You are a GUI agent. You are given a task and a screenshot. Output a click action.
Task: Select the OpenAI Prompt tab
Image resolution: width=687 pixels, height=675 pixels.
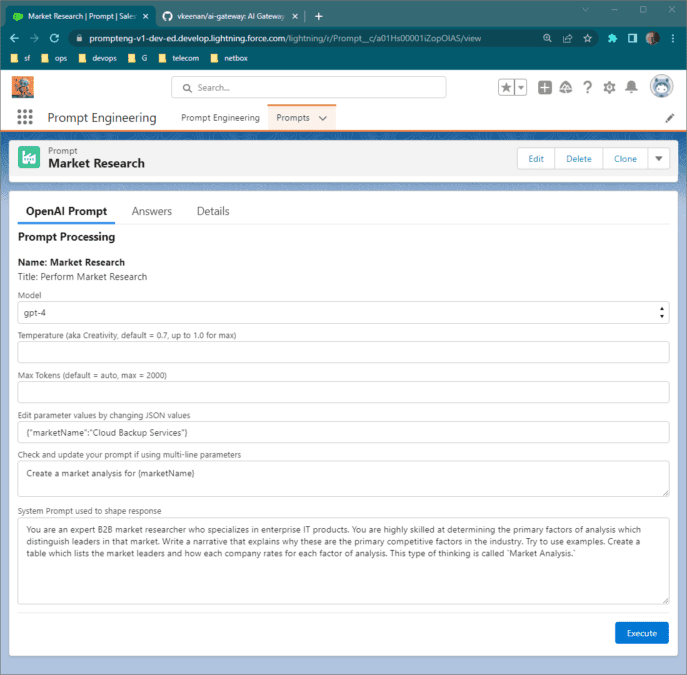click(66, 212)
